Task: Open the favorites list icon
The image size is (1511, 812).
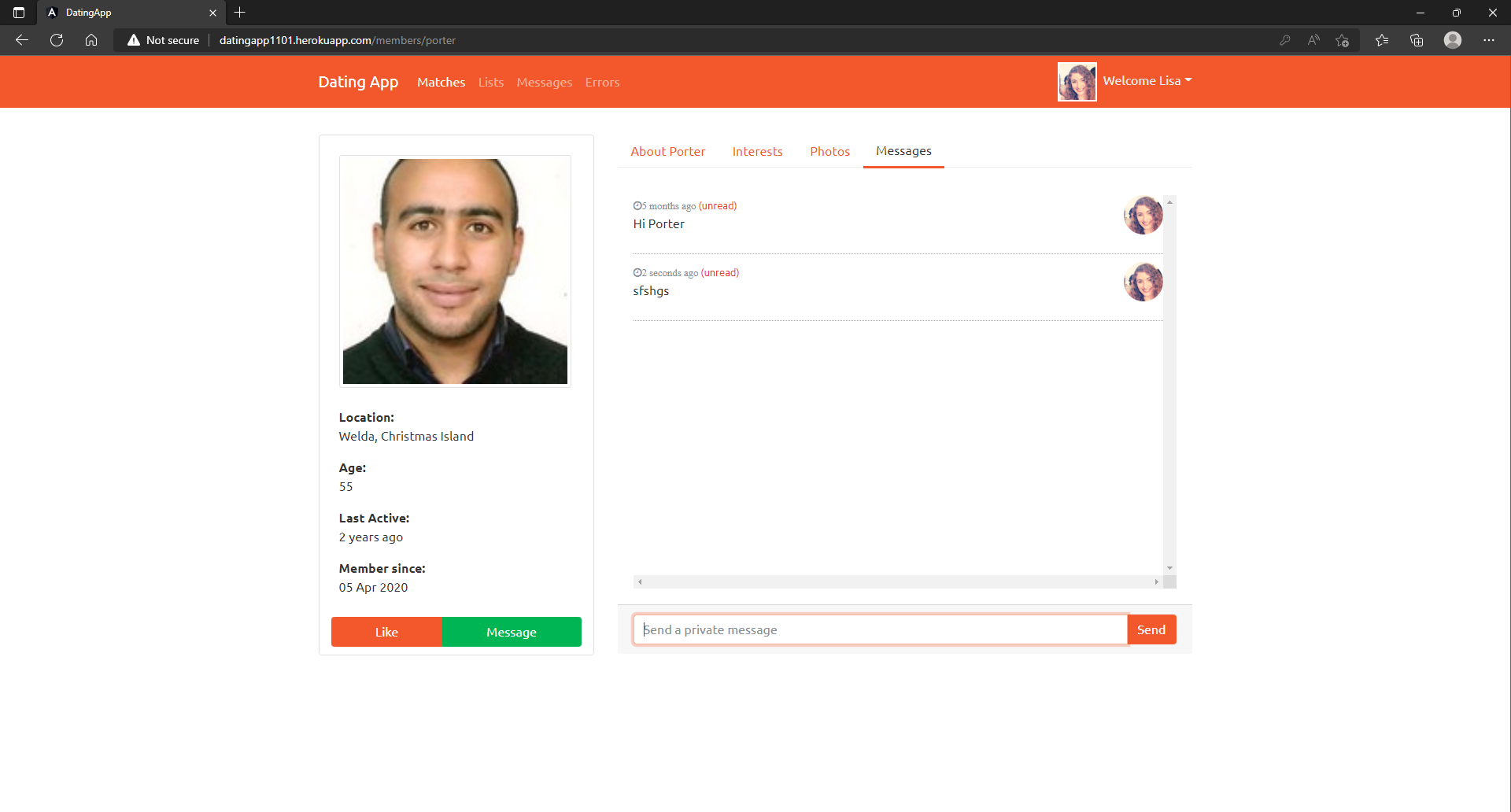Action: pos(1382,40)
